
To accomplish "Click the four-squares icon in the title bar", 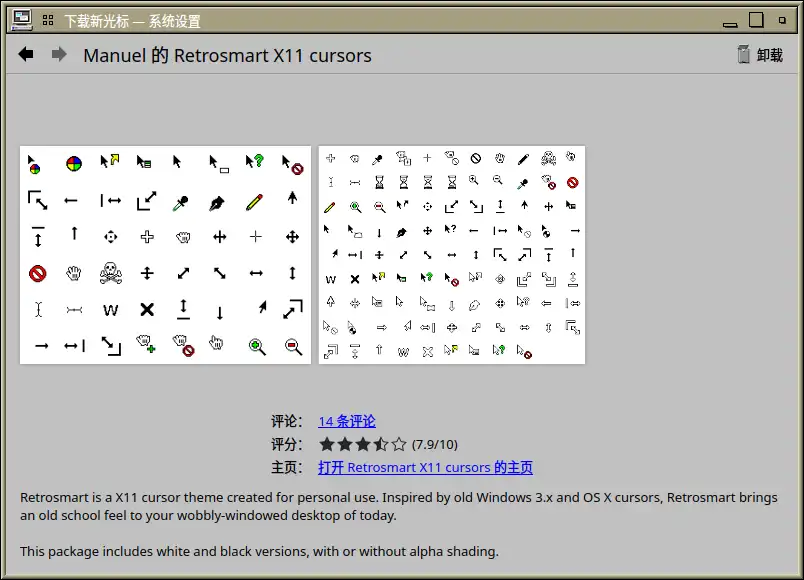I will [48, 20].
